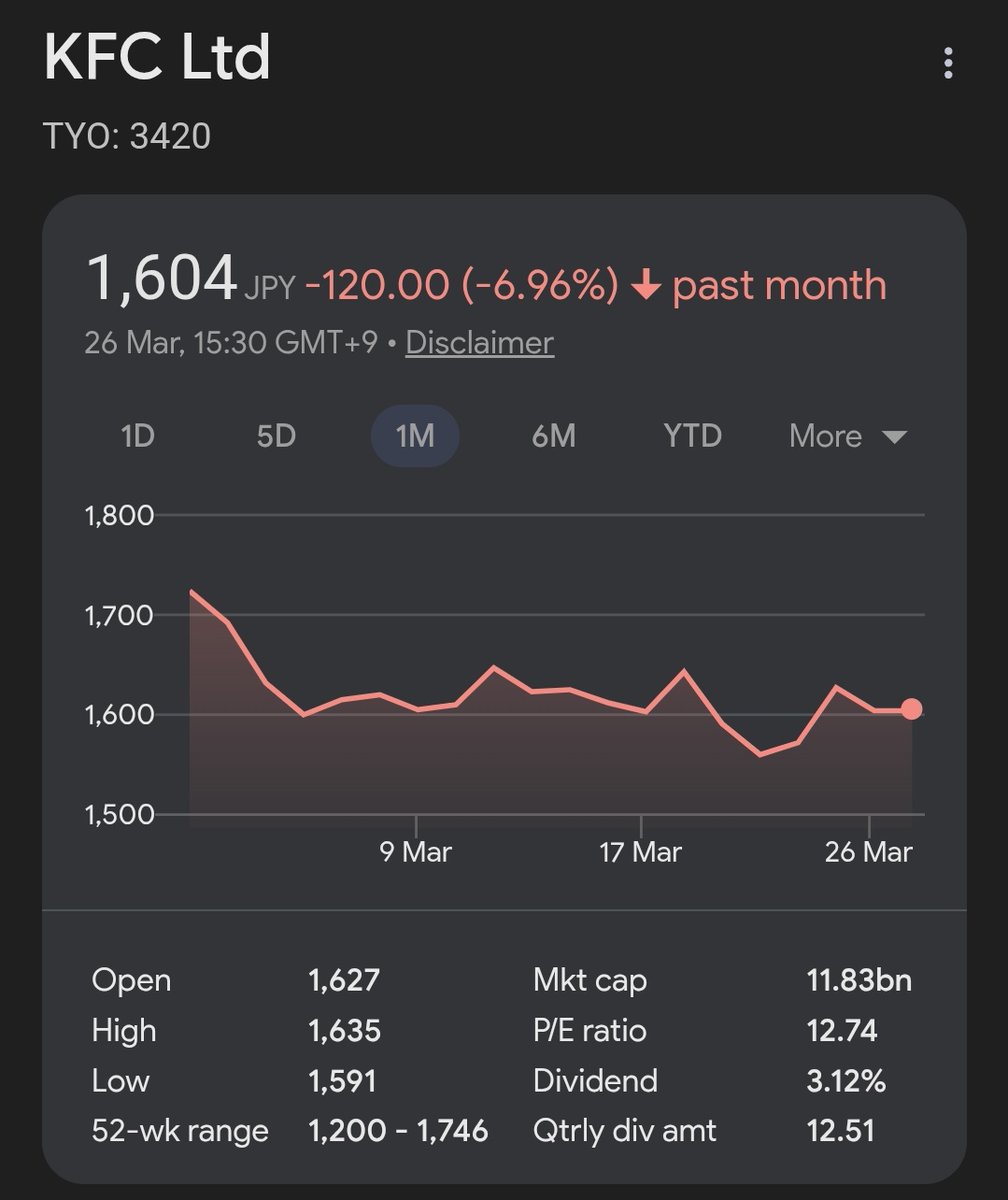Click the P/E ratio label
The image size is (1008, 1200).
pyautogui.click(x=590, y=1030)
